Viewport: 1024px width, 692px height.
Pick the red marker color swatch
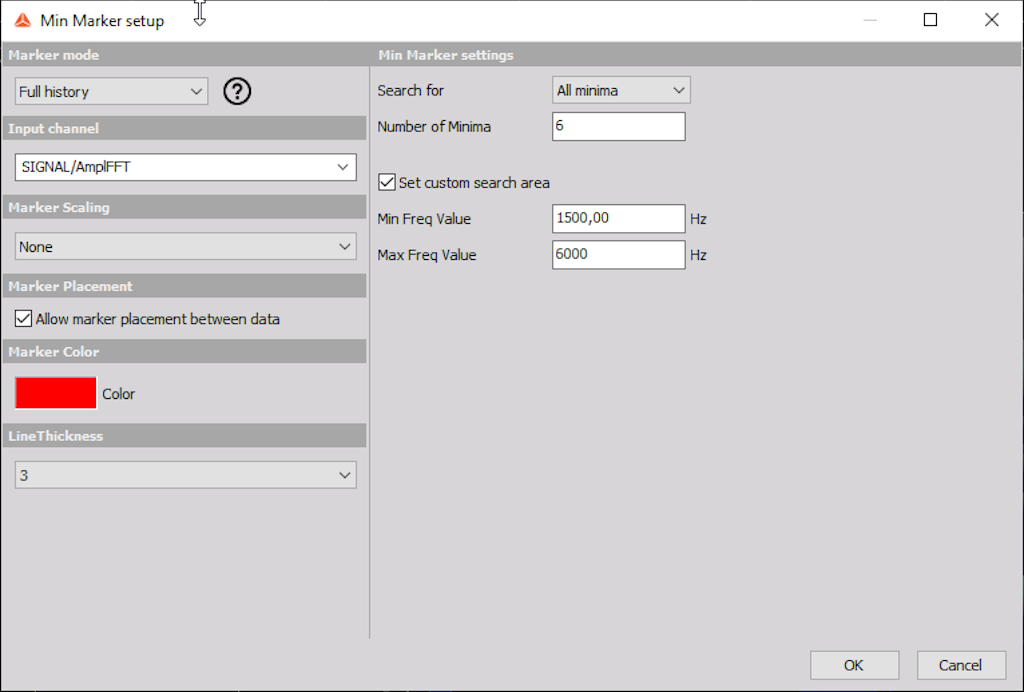tap(56, 393)
